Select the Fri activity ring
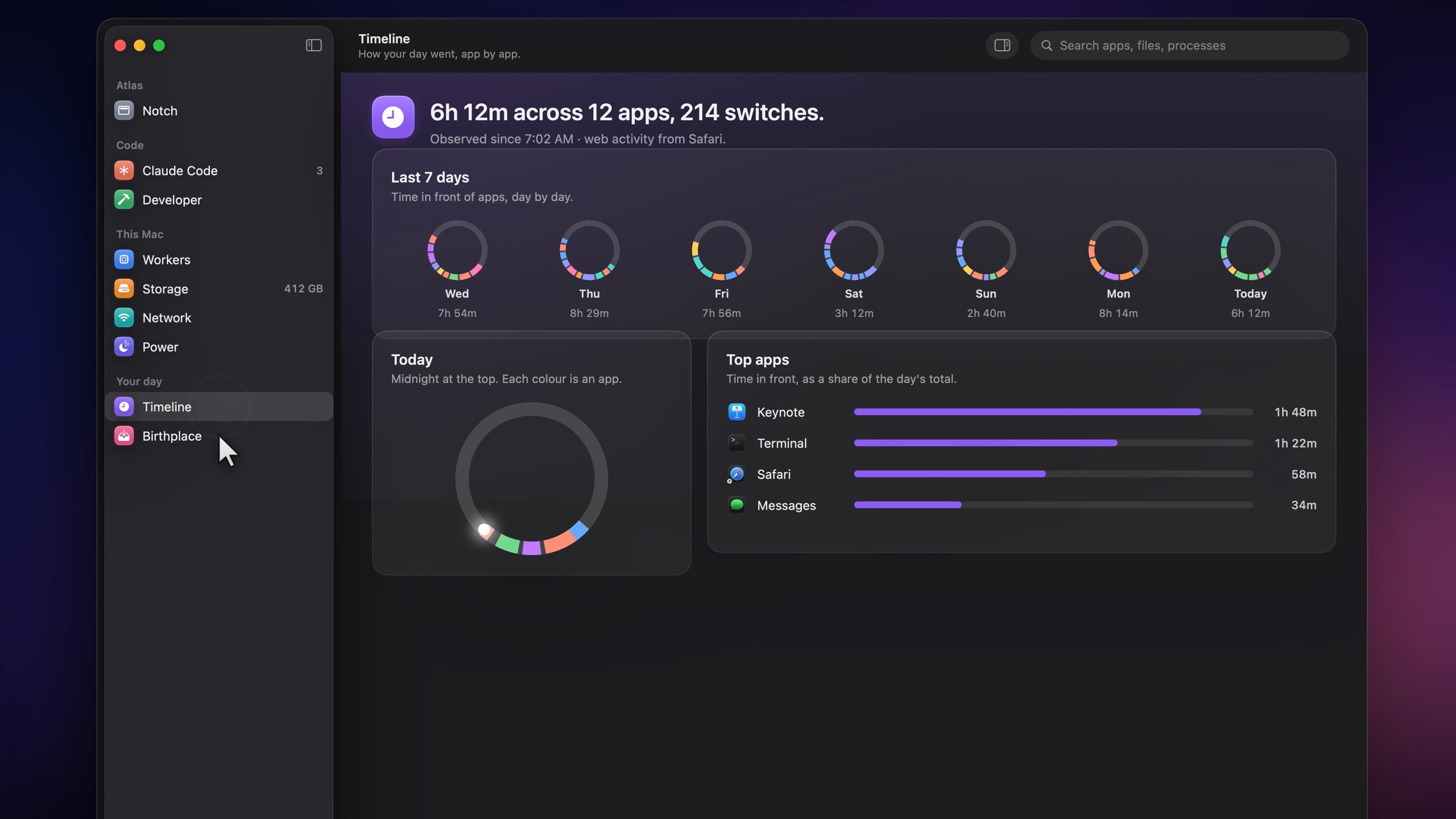The image size is (1456, 819). click(721, 250)
